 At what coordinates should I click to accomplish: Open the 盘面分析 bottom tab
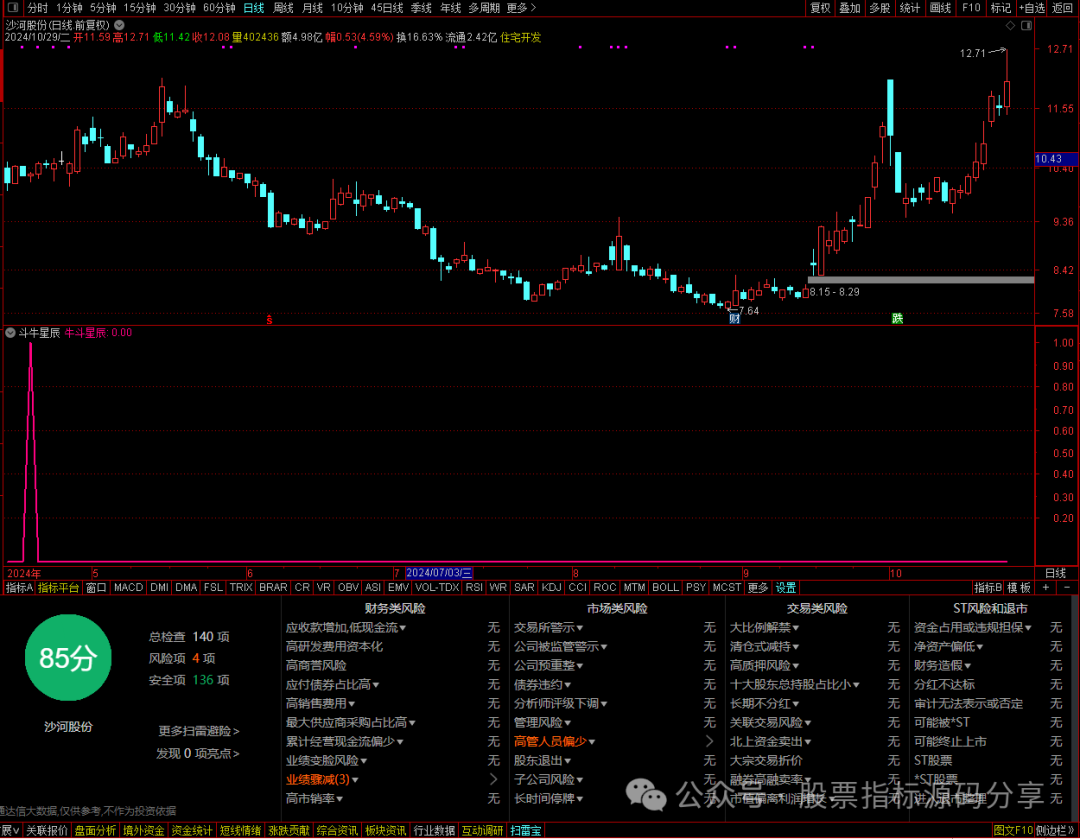pos(96,831)
